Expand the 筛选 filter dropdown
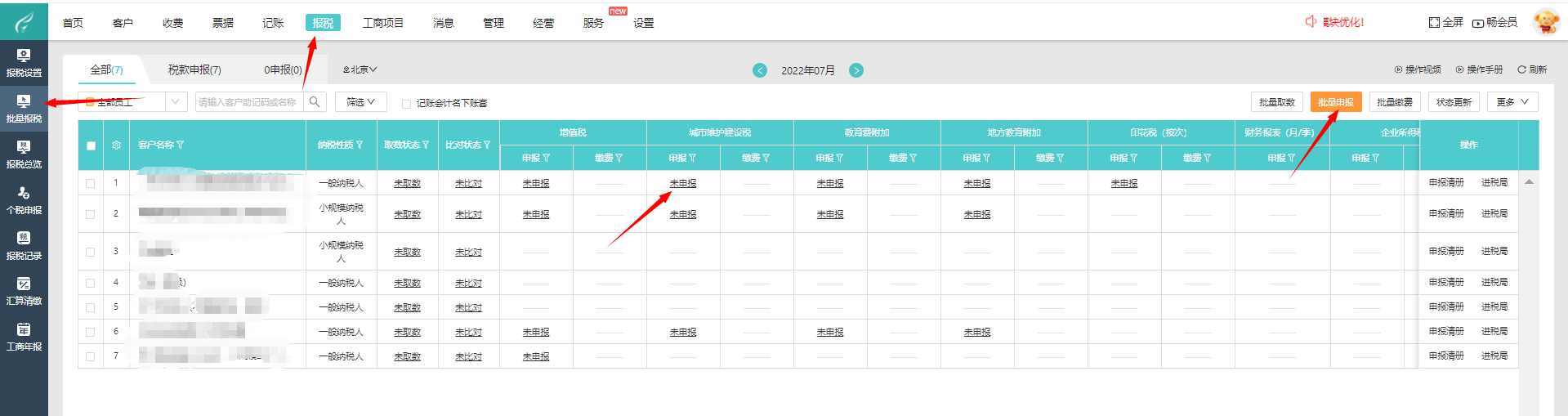 point(360,102)
